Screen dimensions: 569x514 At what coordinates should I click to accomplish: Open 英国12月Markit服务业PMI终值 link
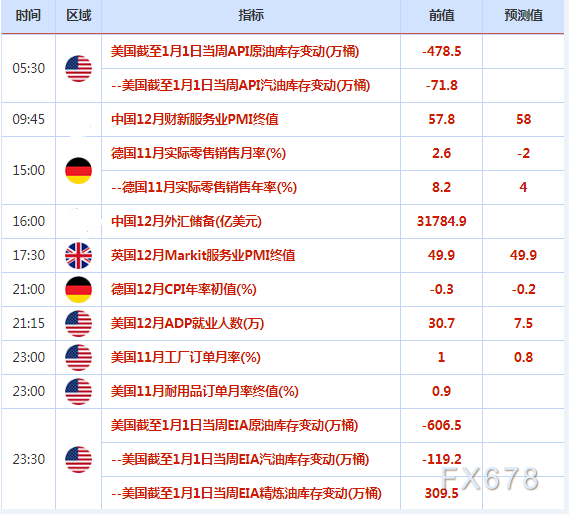(x=203, y=256)
